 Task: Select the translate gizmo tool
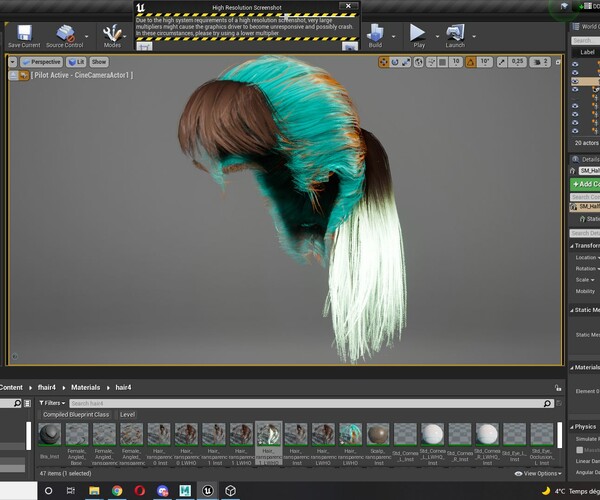tap(383, 62)
